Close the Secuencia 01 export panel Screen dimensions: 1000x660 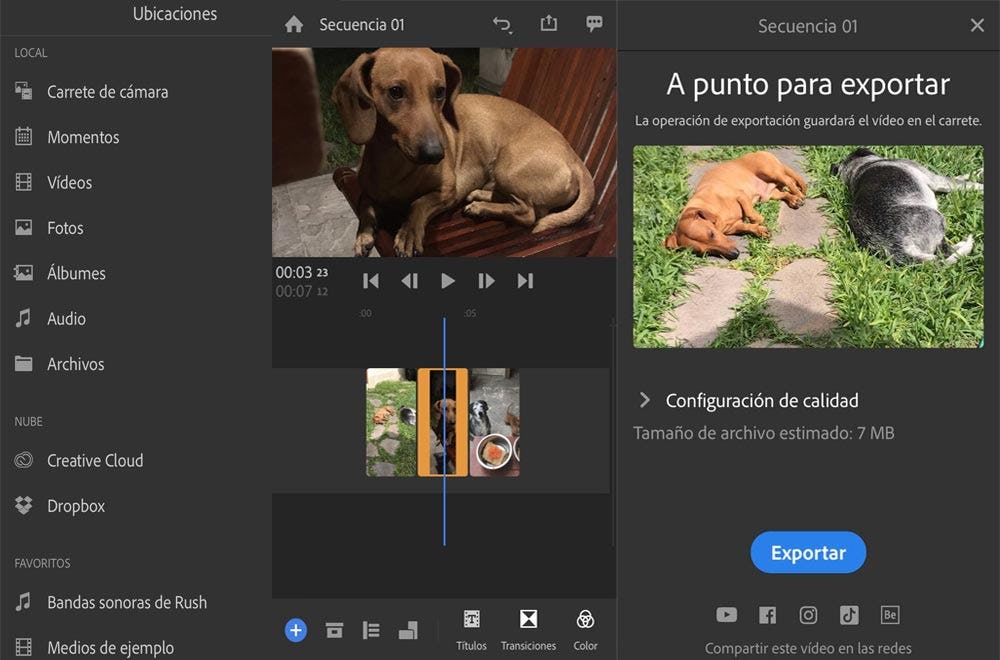coord(977,25)
